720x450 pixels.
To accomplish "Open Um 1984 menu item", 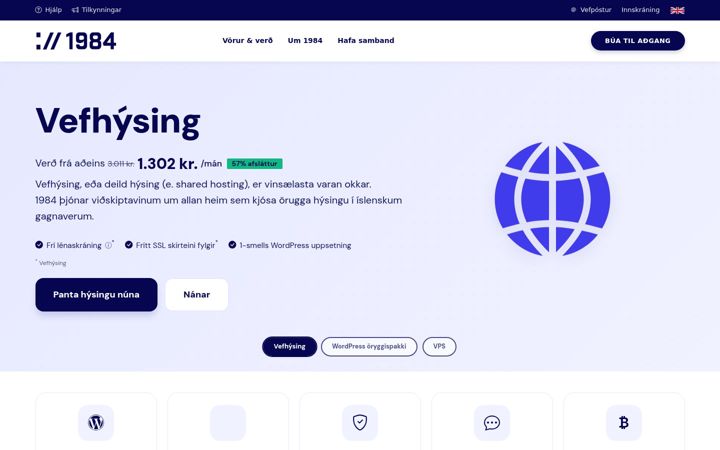I will (305, 40).
